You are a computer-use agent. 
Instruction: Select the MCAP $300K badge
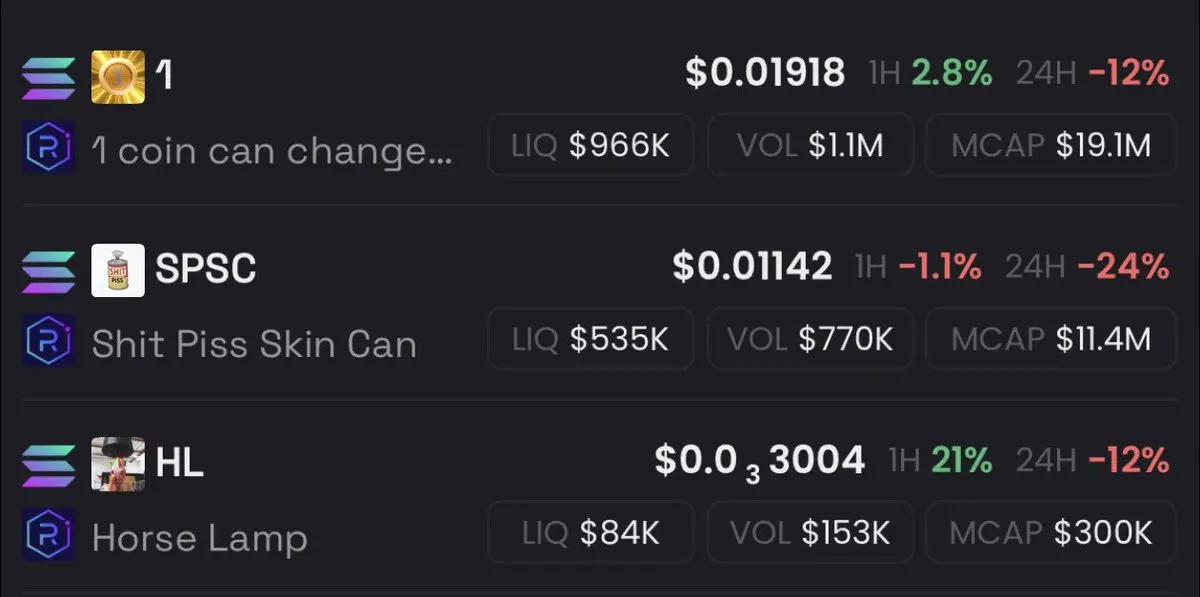tap(1050, 532)
